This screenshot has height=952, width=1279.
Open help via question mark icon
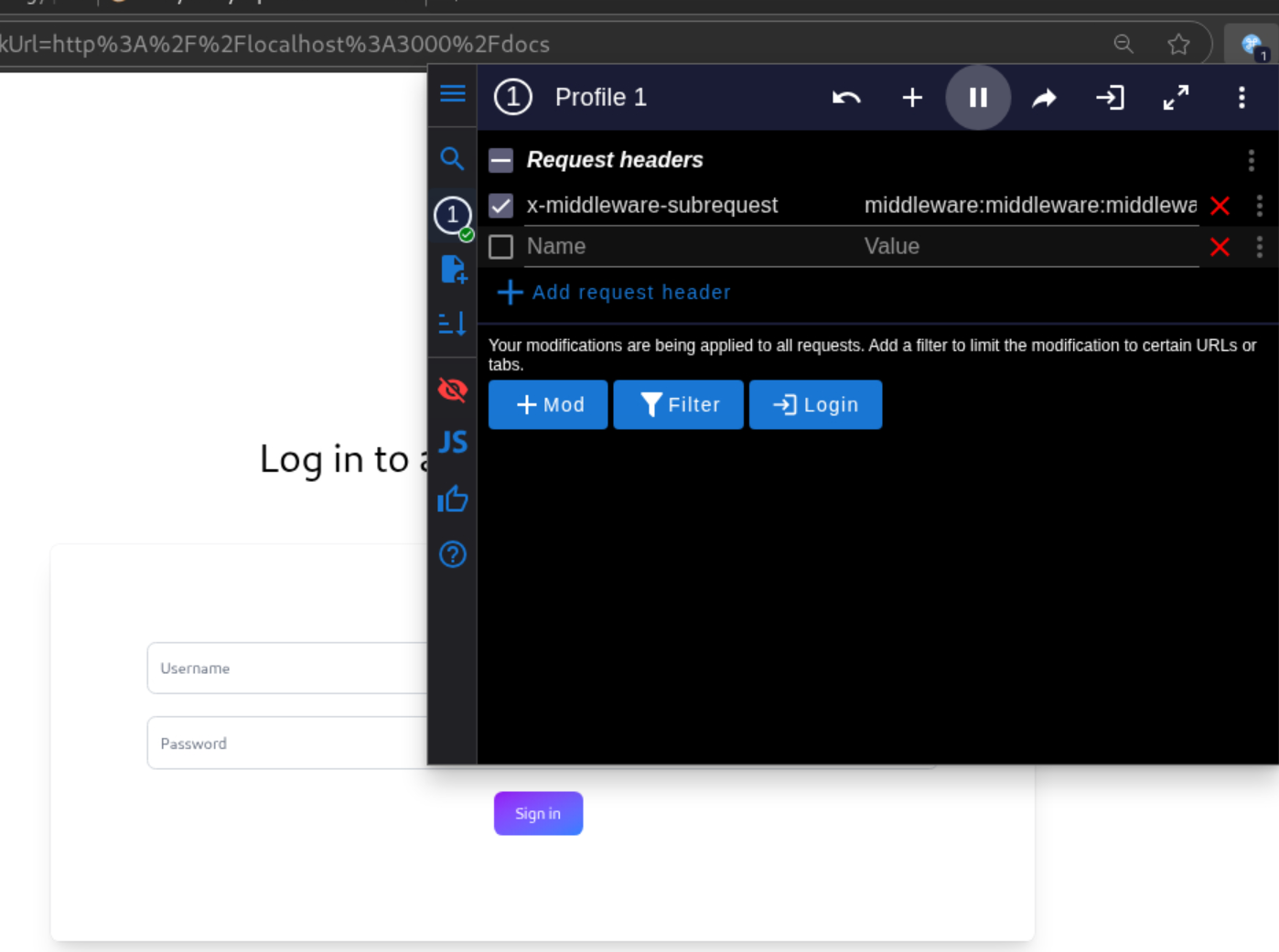pos(452,555)
